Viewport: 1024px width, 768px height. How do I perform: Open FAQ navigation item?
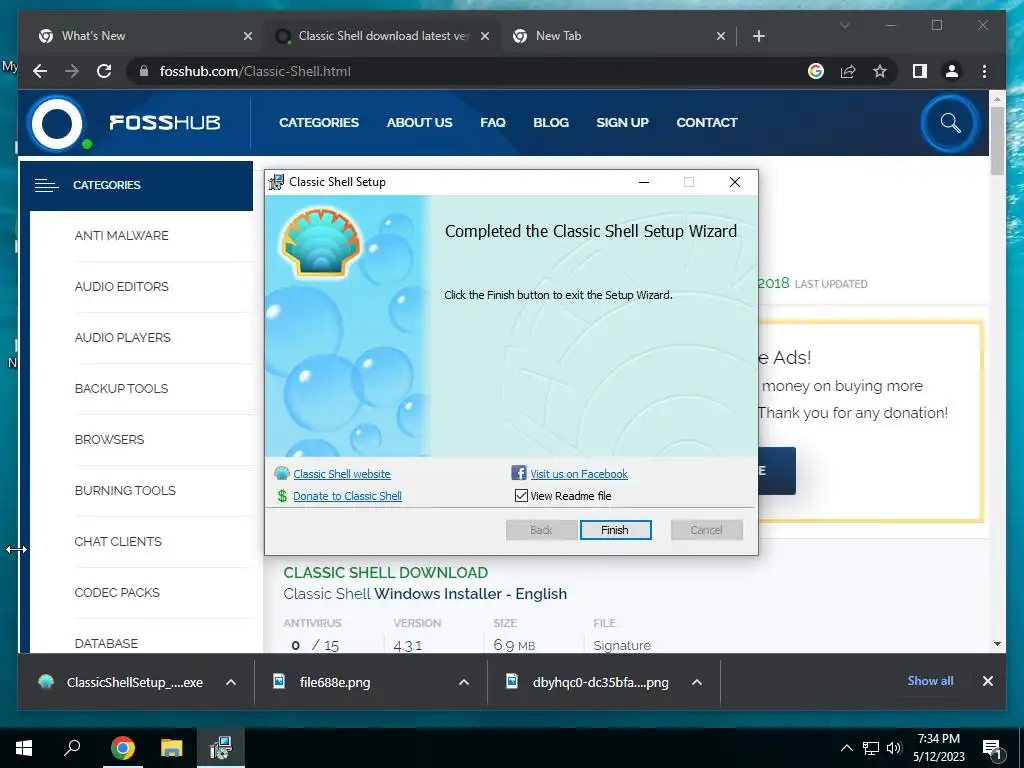pos(493,123)
